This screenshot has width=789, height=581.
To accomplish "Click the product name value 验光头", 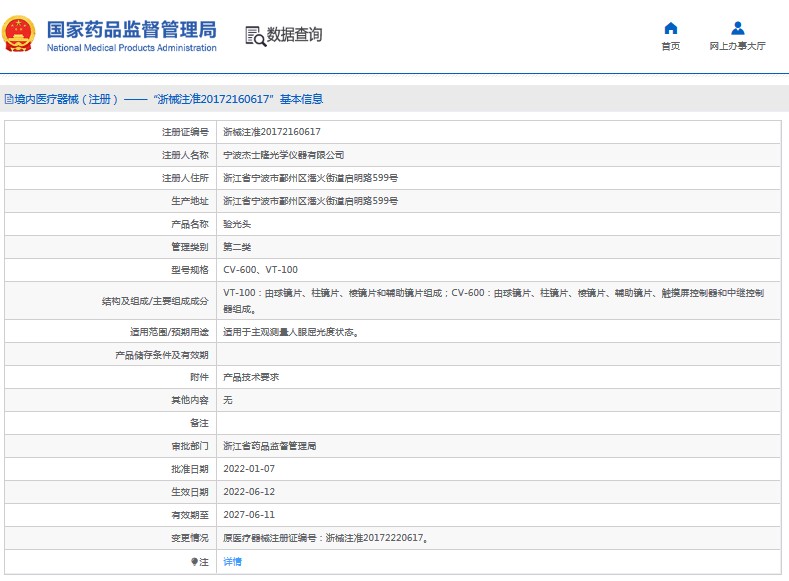I will click(x=236, y=224).
